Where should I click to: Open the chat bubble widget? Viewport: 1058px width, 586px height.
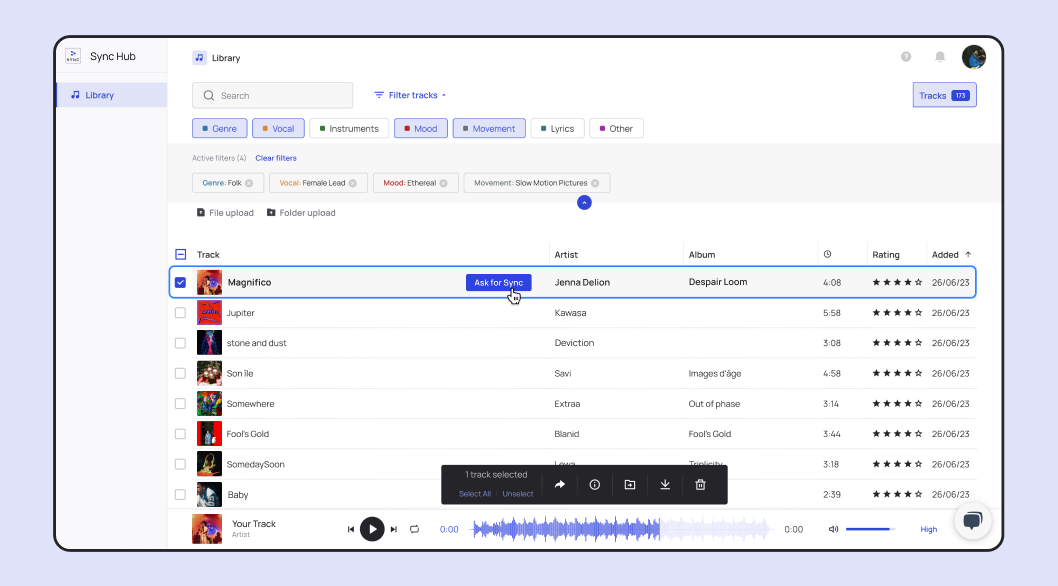[x=972, y=521]
